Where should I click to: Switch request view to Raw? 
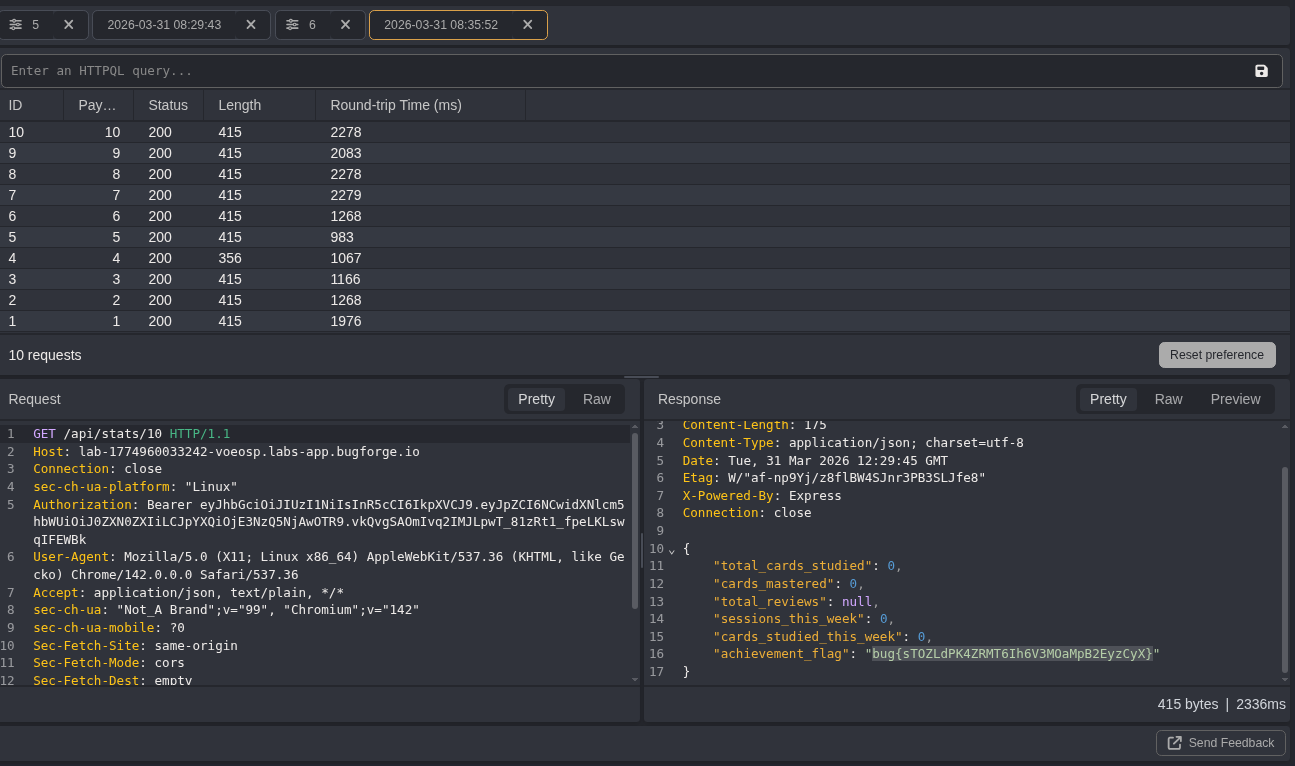click(596, 399)
